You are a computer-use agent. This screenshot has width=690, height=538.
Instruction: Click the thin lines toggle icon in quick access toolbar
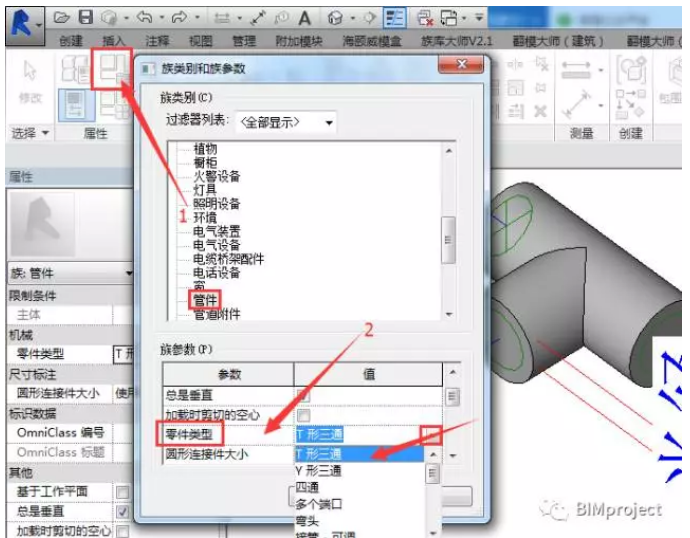394,18
